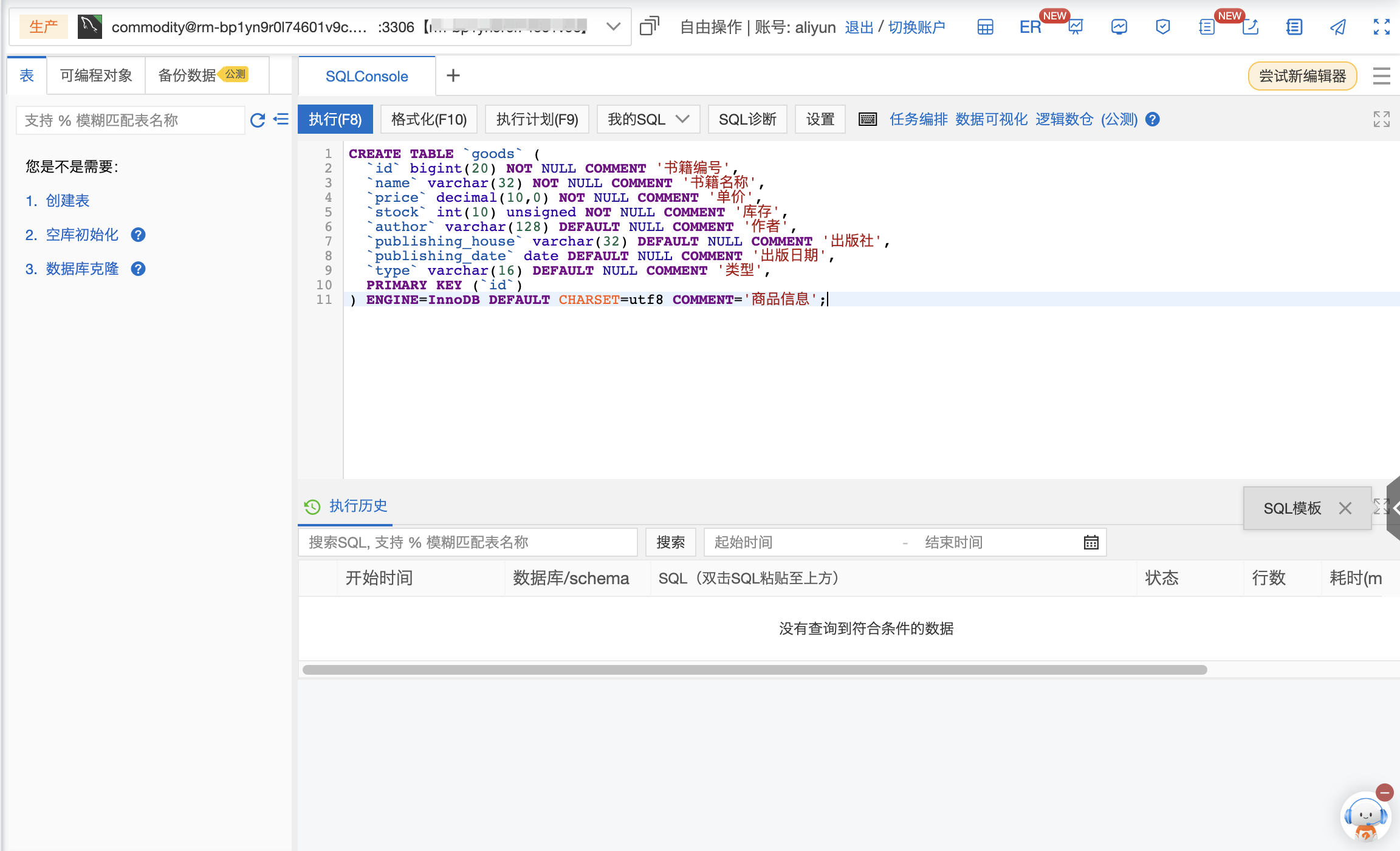Click the 执行(F8) button
Viewport: 1400px width, 851px height.
[335, 119]
